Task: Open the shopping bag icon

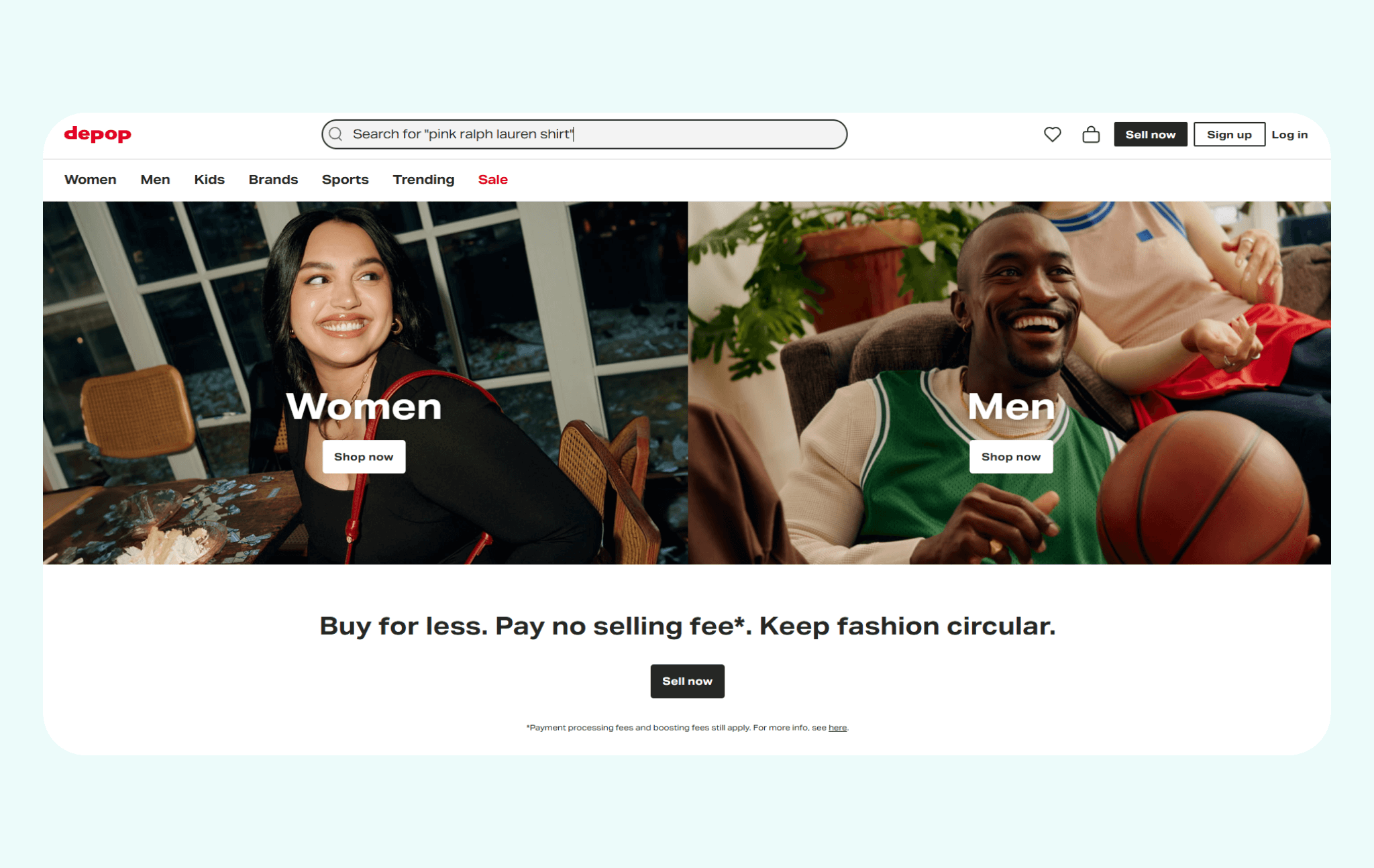Action: click(x=1091, y=134)
